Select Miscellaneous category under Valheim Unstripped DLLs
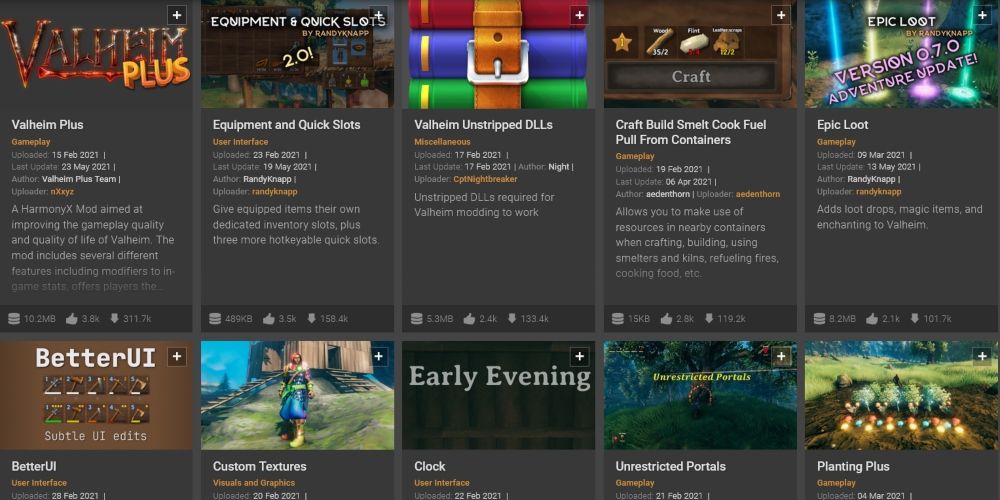The image size is (1000, 500). pos(442,142)
